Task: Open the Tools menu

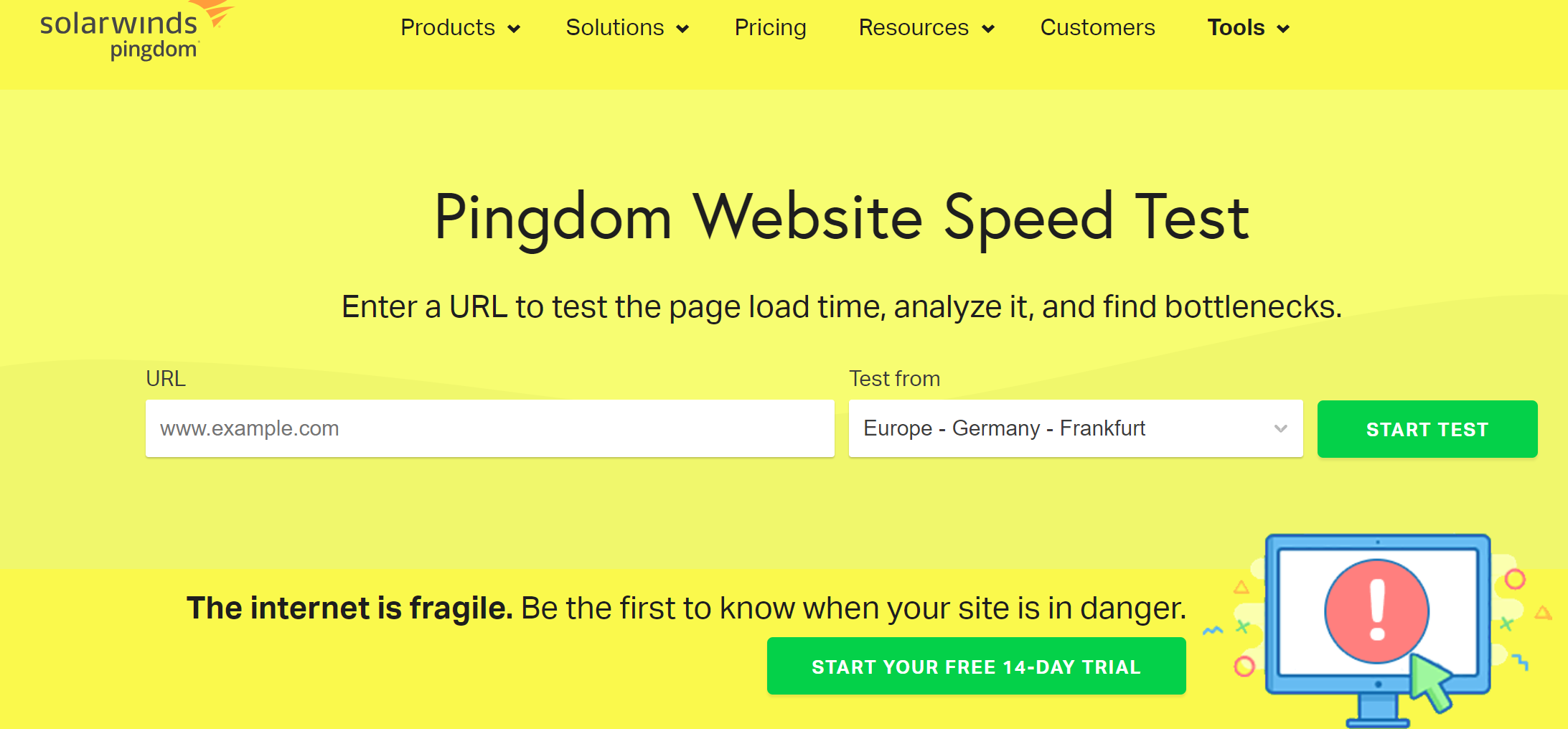Action: pos(1236,28)
